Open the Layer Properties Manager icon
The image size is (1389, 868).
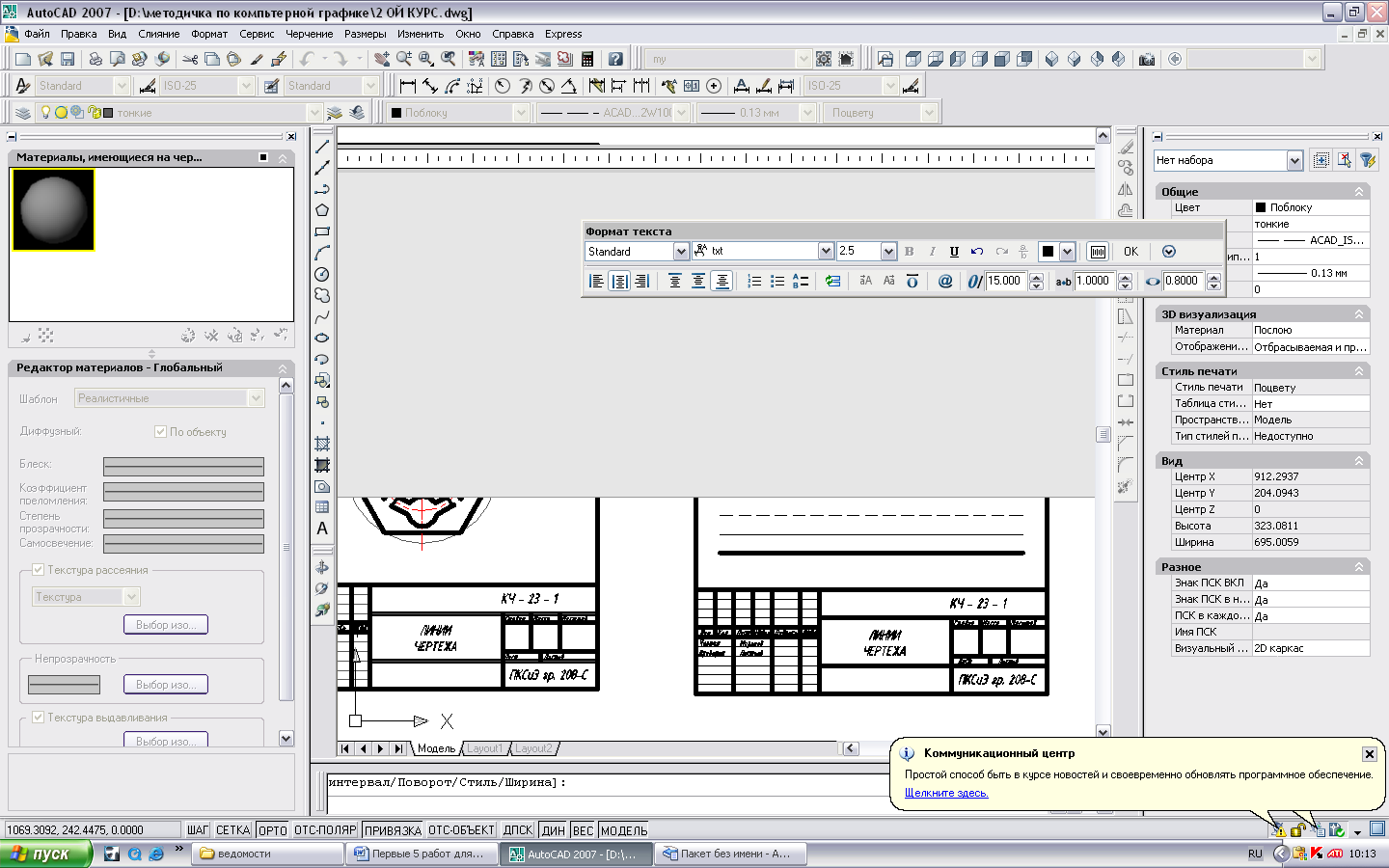tap(24, 113)
